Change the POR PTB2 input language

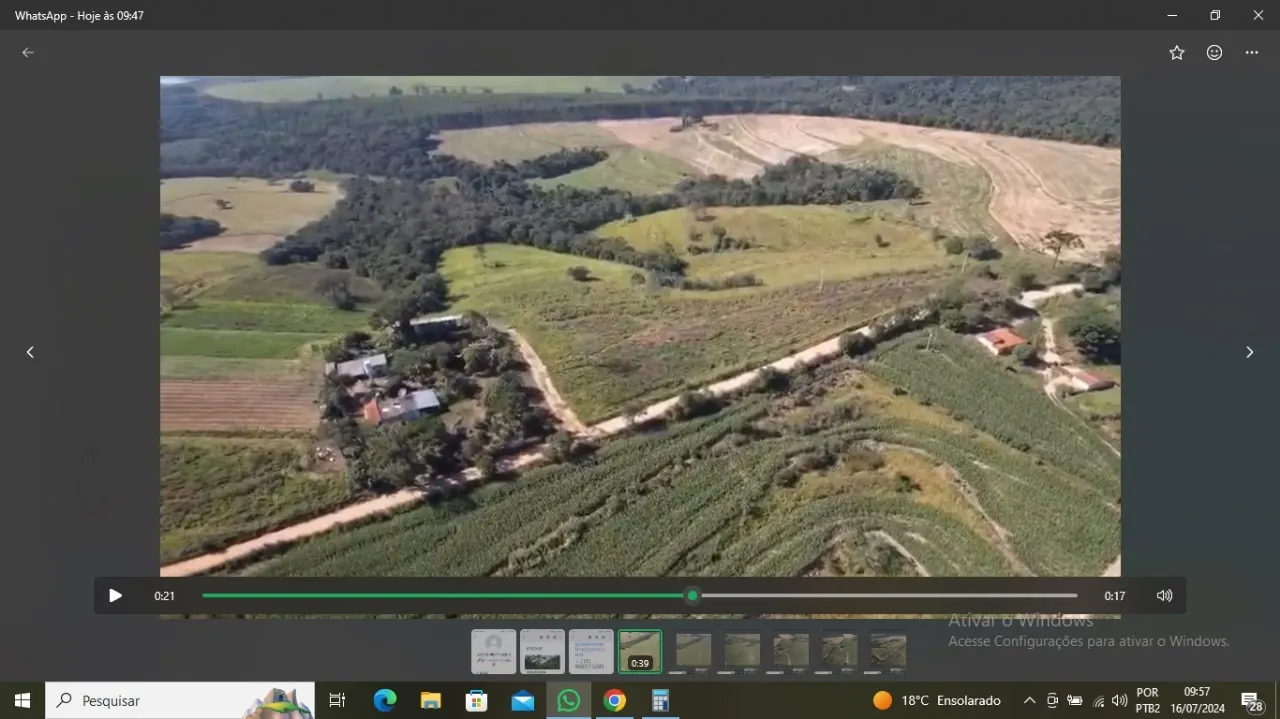[x=1148, y=701]
